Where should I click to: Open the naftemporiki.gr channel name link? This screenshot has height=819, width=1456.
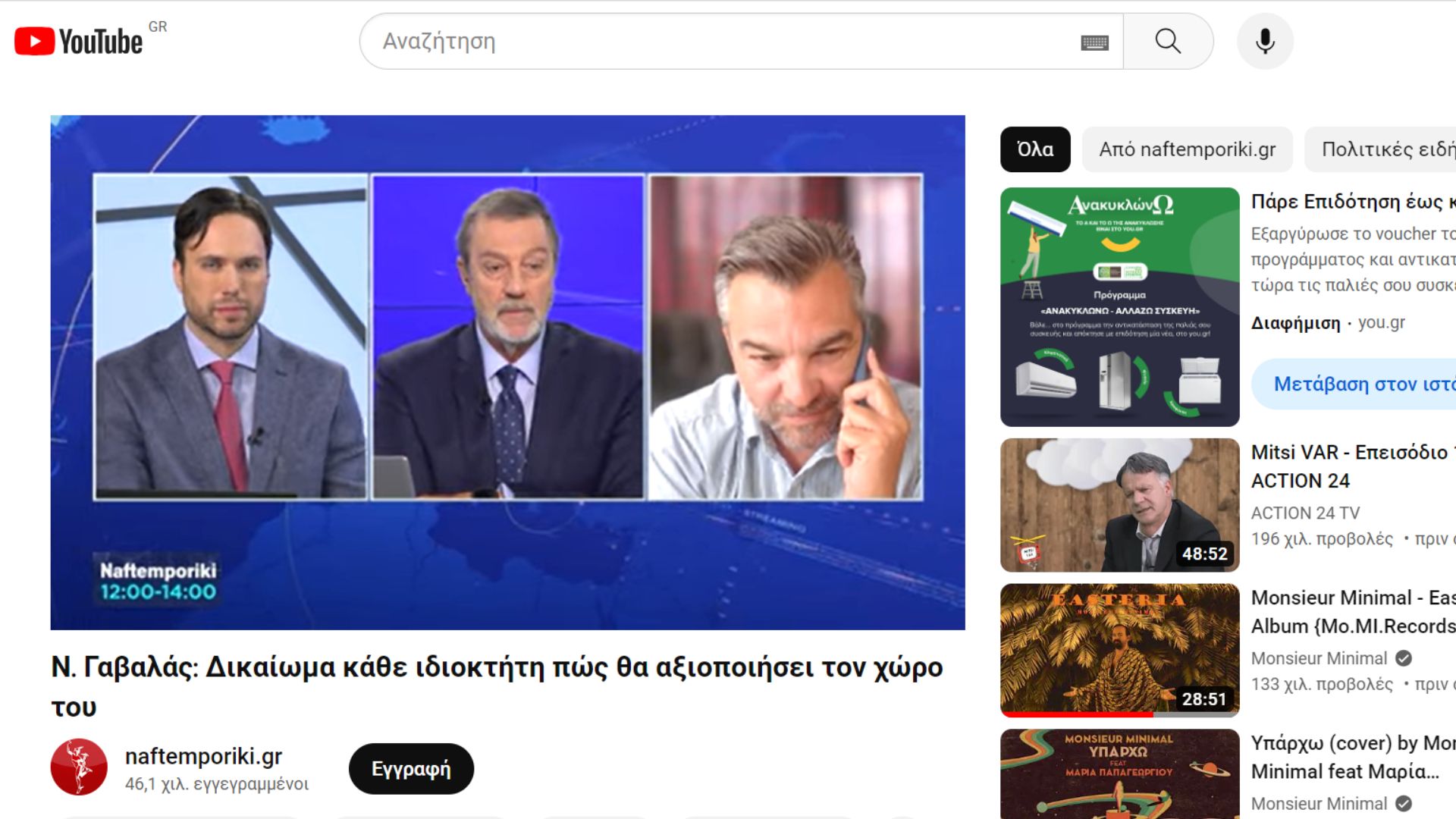(203, 756)
